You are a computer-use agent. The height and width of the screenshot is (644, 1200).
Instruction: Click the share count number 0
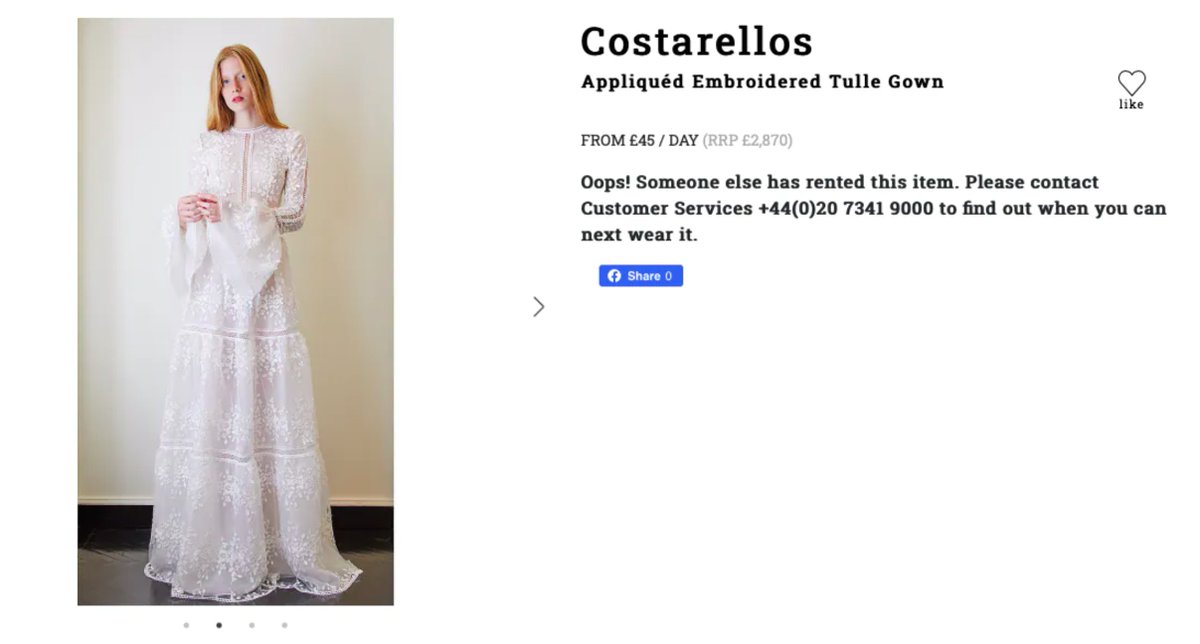[668, 276]
